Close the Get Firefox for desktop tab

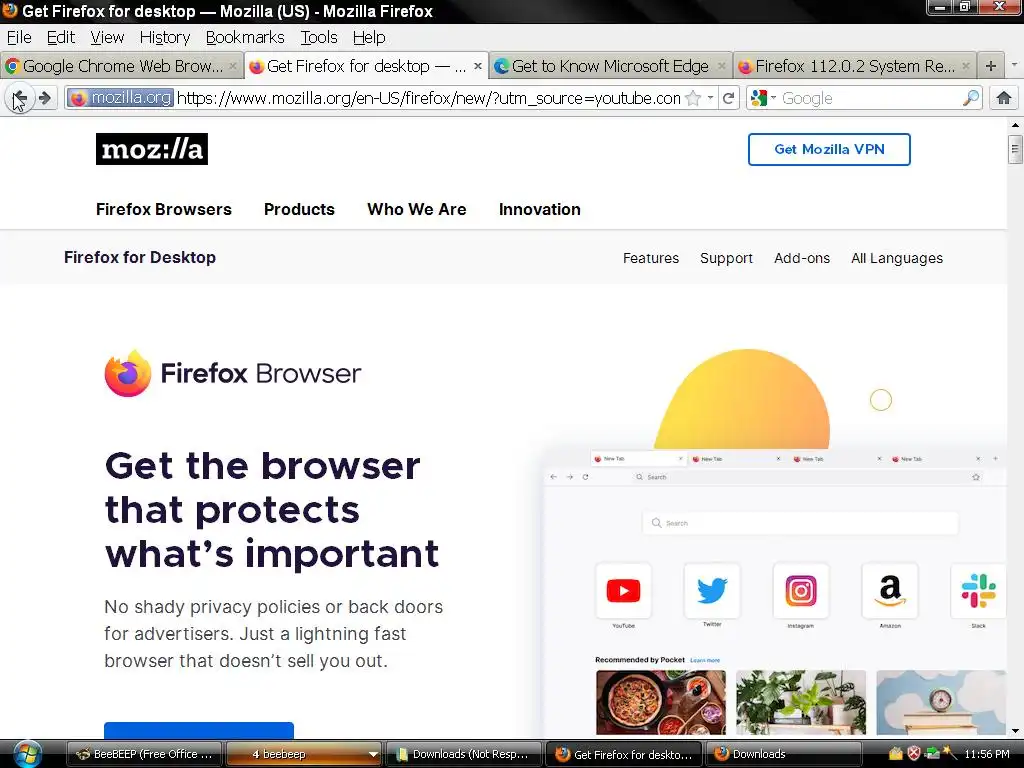(477, 66)
